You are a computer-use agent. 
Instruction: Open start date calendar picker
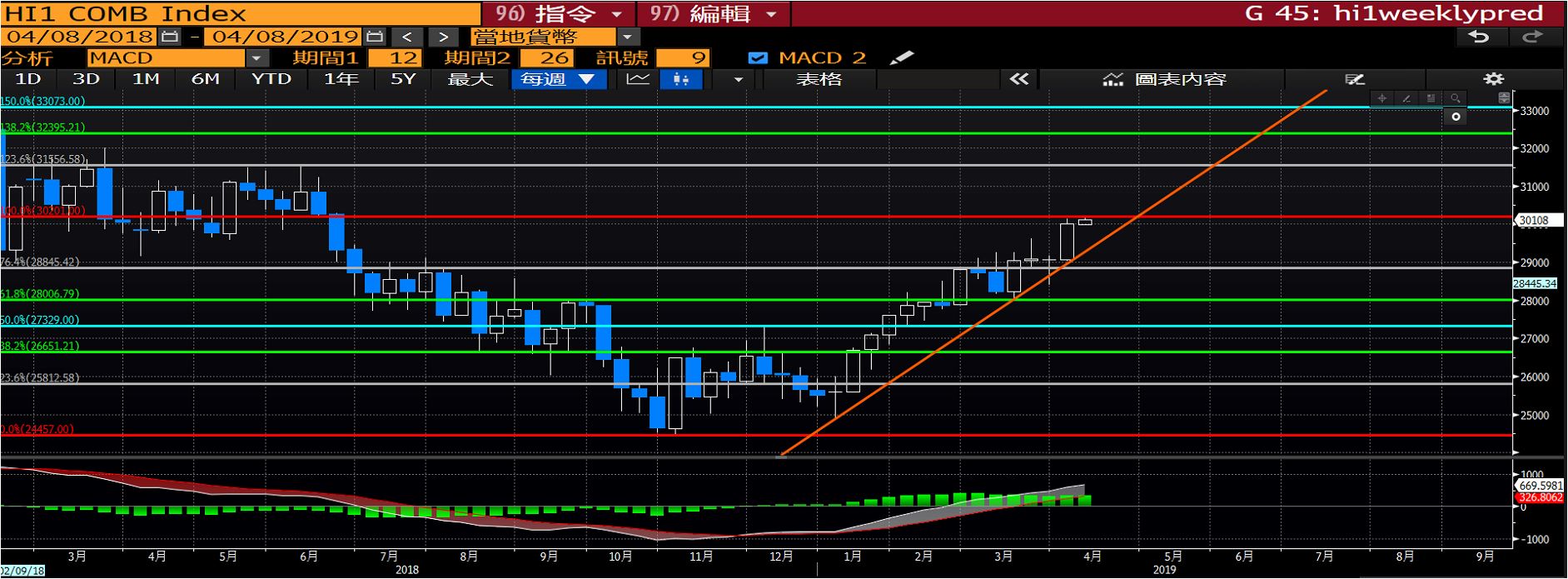pyautogui.click(x=169, y=37)
